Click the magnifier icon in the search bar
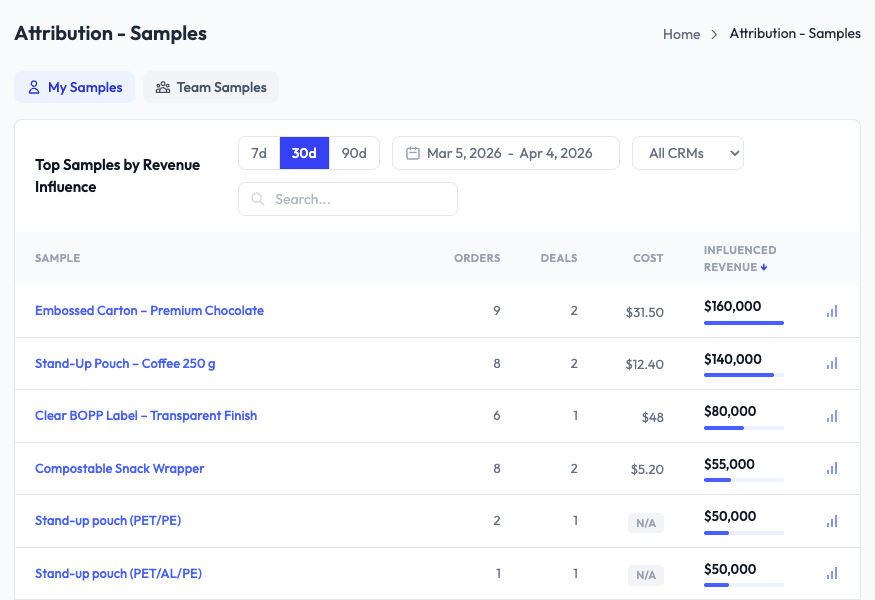This screenshot has height=600, width=875. click(x=257, y=199)
